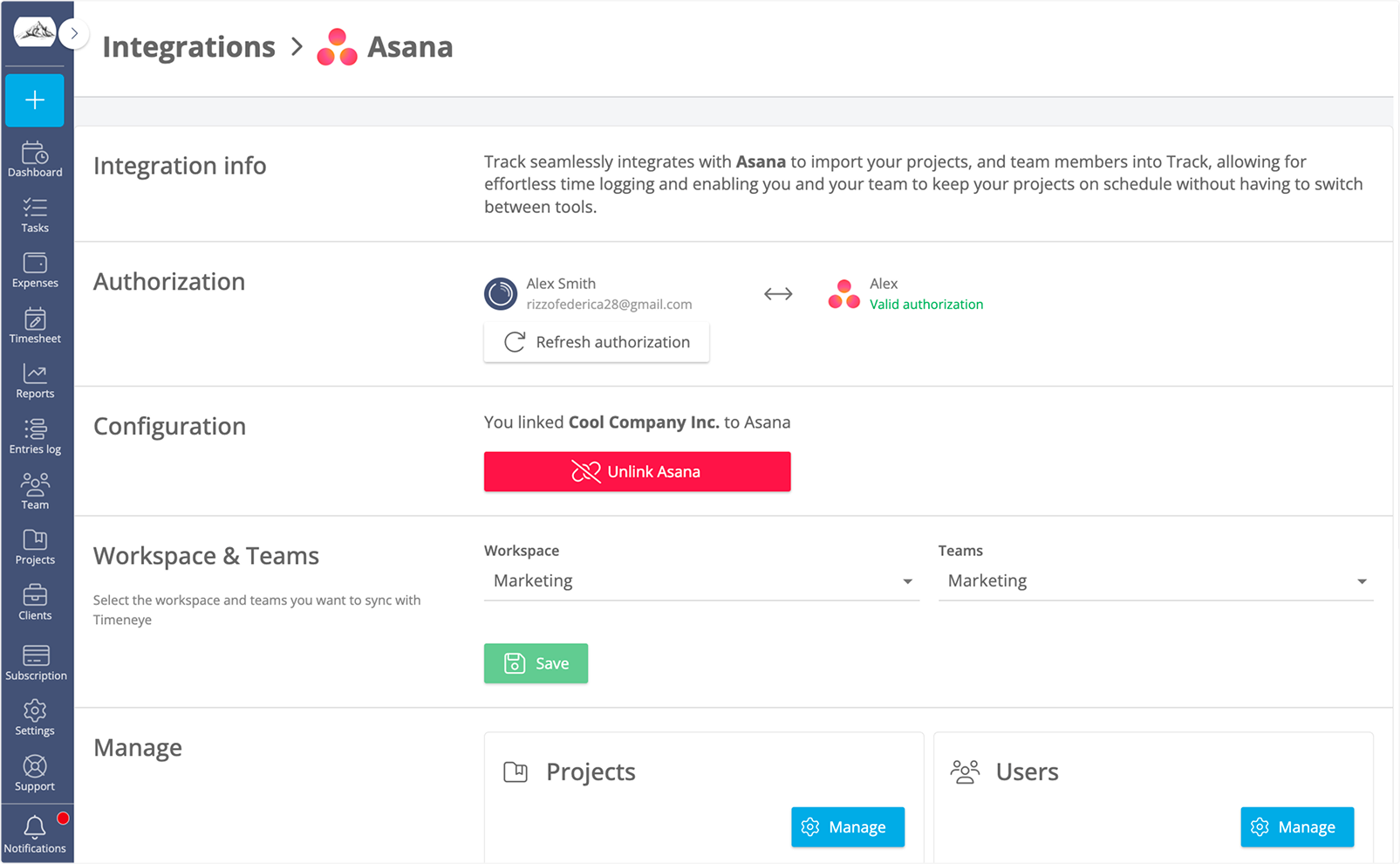This screenshot has width=1400, height=864.
Task: Open Settings from the sidebar
Action: [35, 718]
